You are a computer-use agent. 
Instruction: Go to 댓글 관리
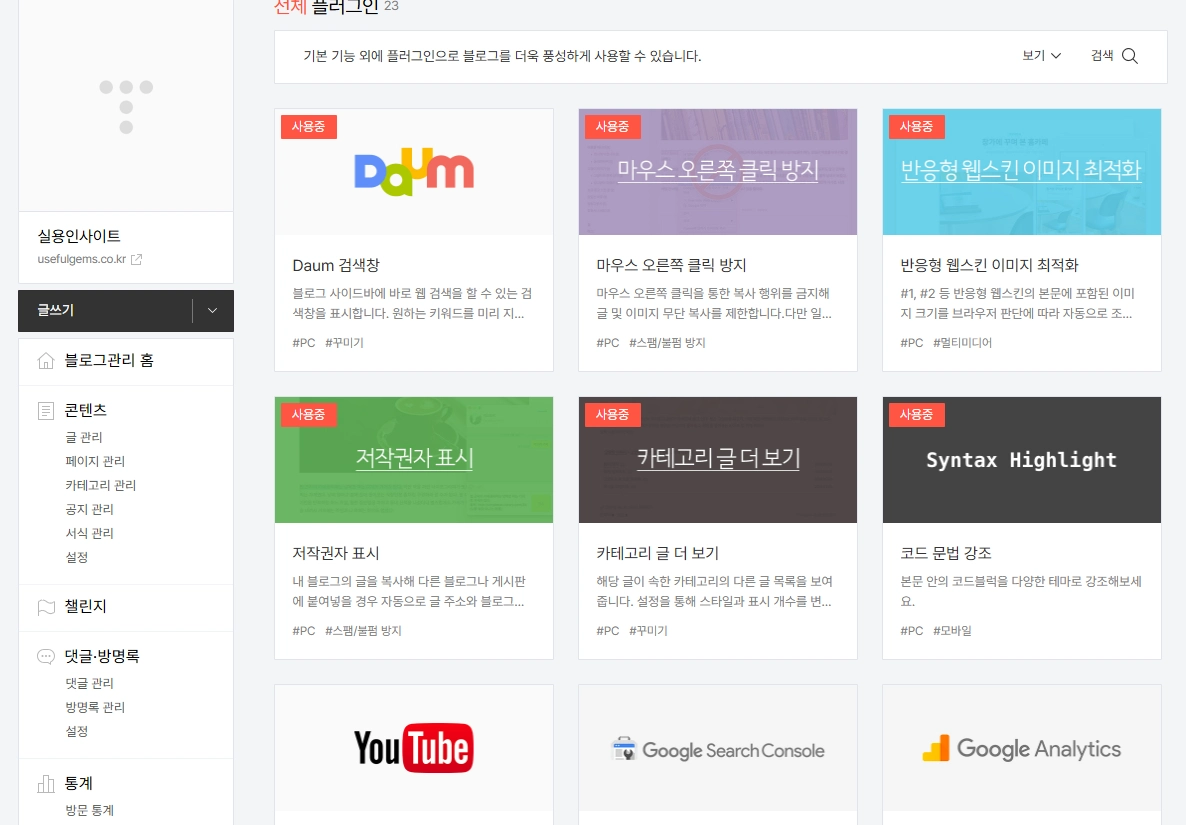click(x=89, y=684)
